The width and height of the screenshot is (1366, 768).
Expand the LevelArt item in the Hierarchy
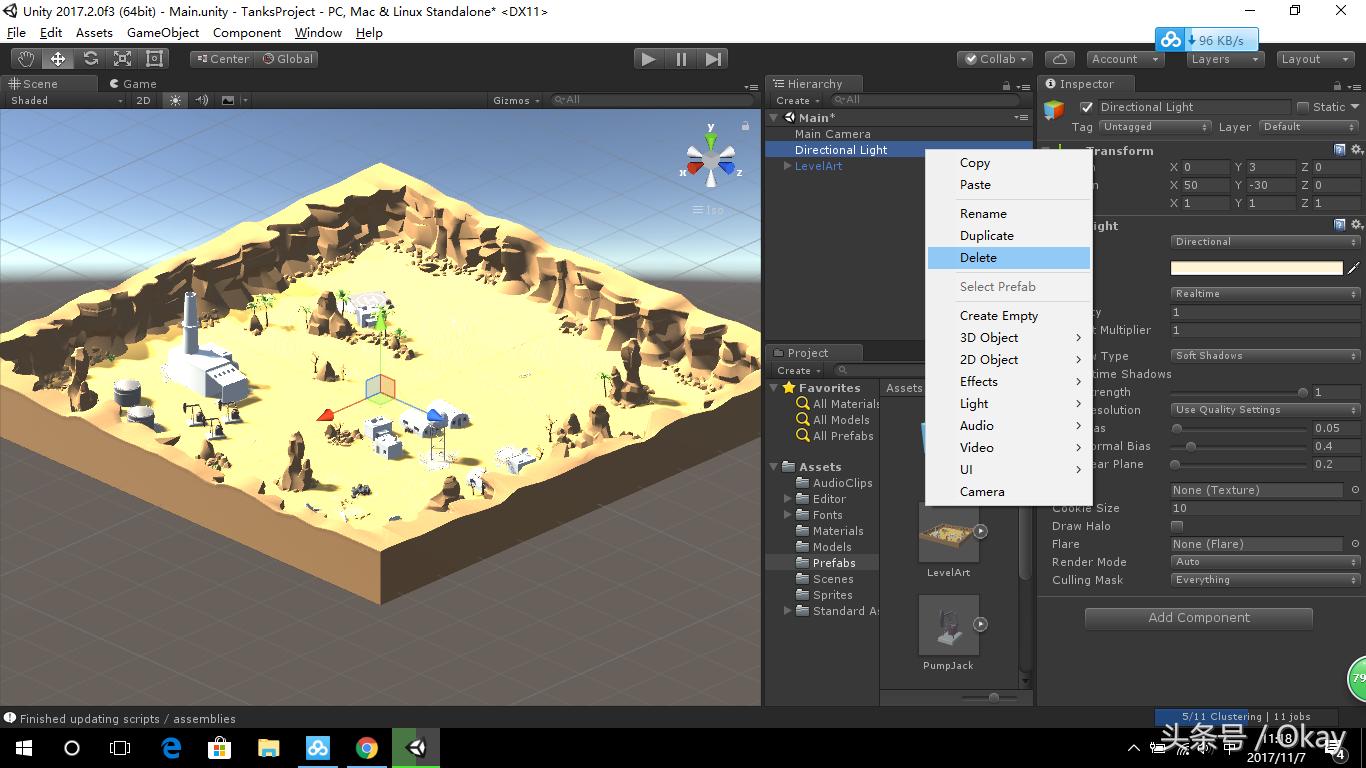785,166
